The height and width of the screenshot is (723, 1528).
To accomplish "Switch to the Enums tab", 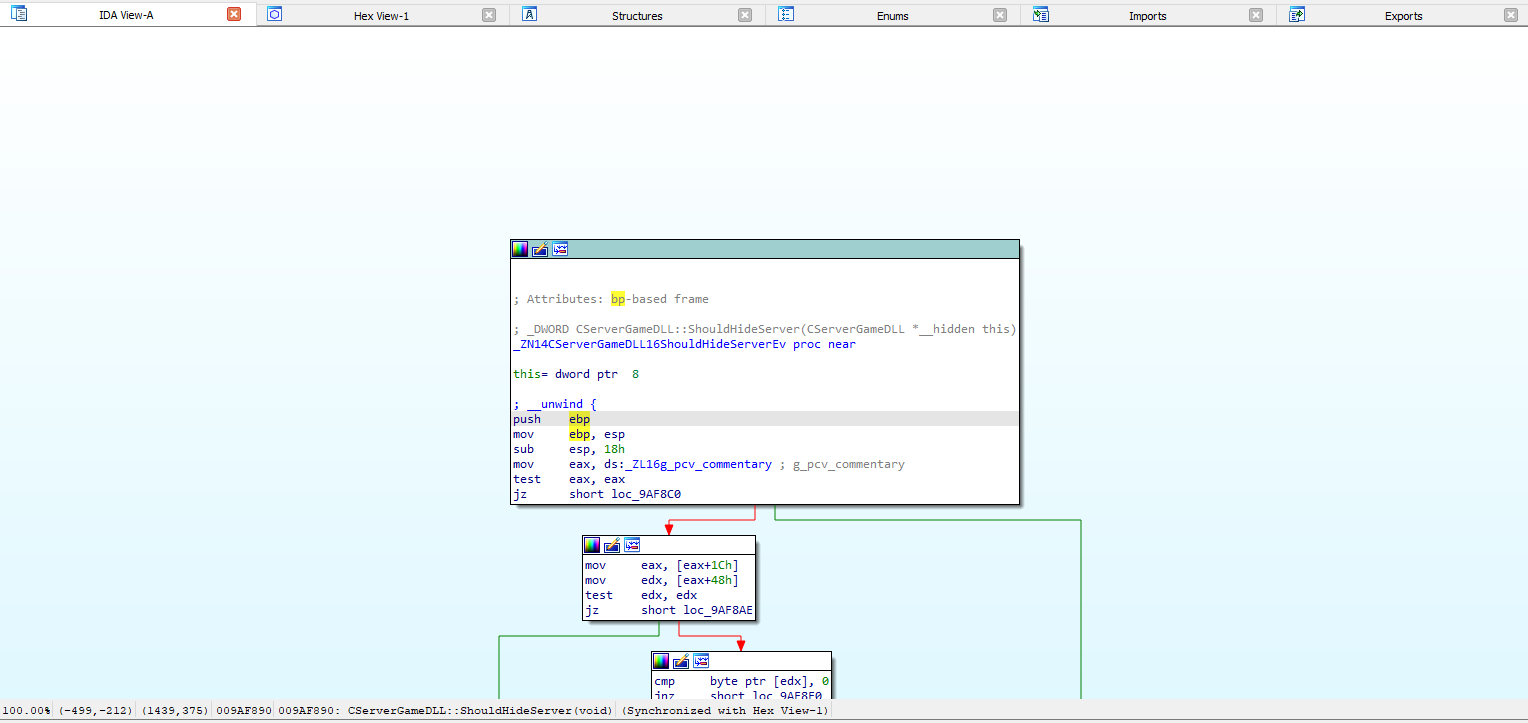I will coord(893,15).
